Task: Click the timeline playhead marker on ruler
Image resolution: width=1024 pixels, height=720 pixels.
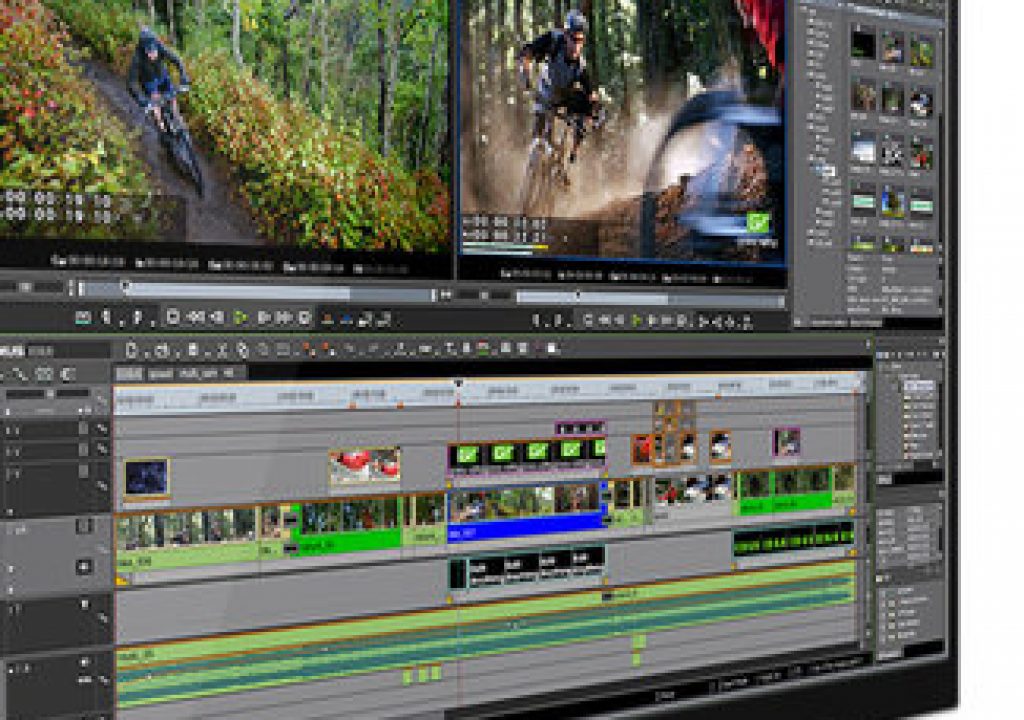Action: (458, 384)
